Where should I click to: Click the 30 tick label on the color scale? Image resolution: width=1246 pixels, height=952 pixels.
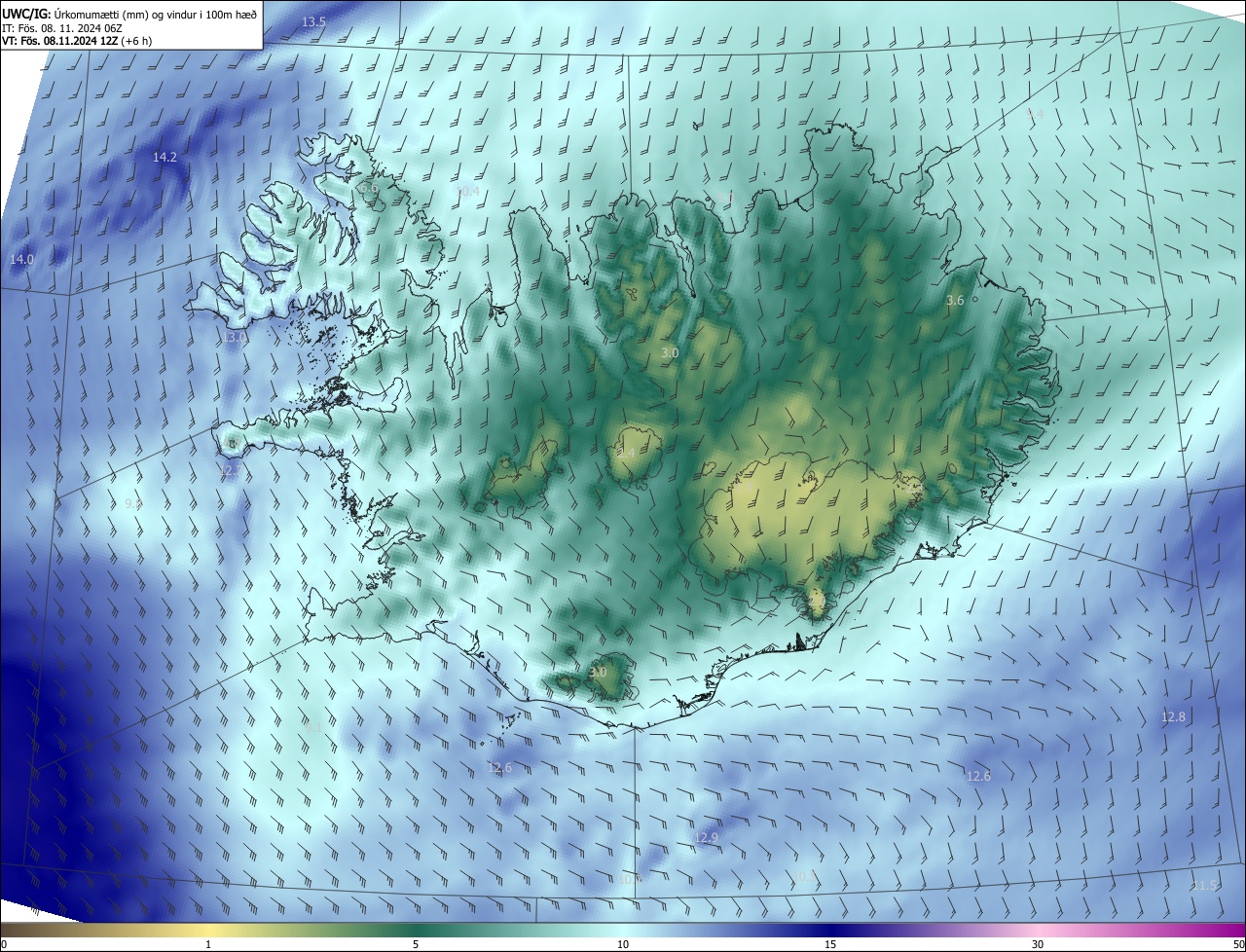[1038, 944]
